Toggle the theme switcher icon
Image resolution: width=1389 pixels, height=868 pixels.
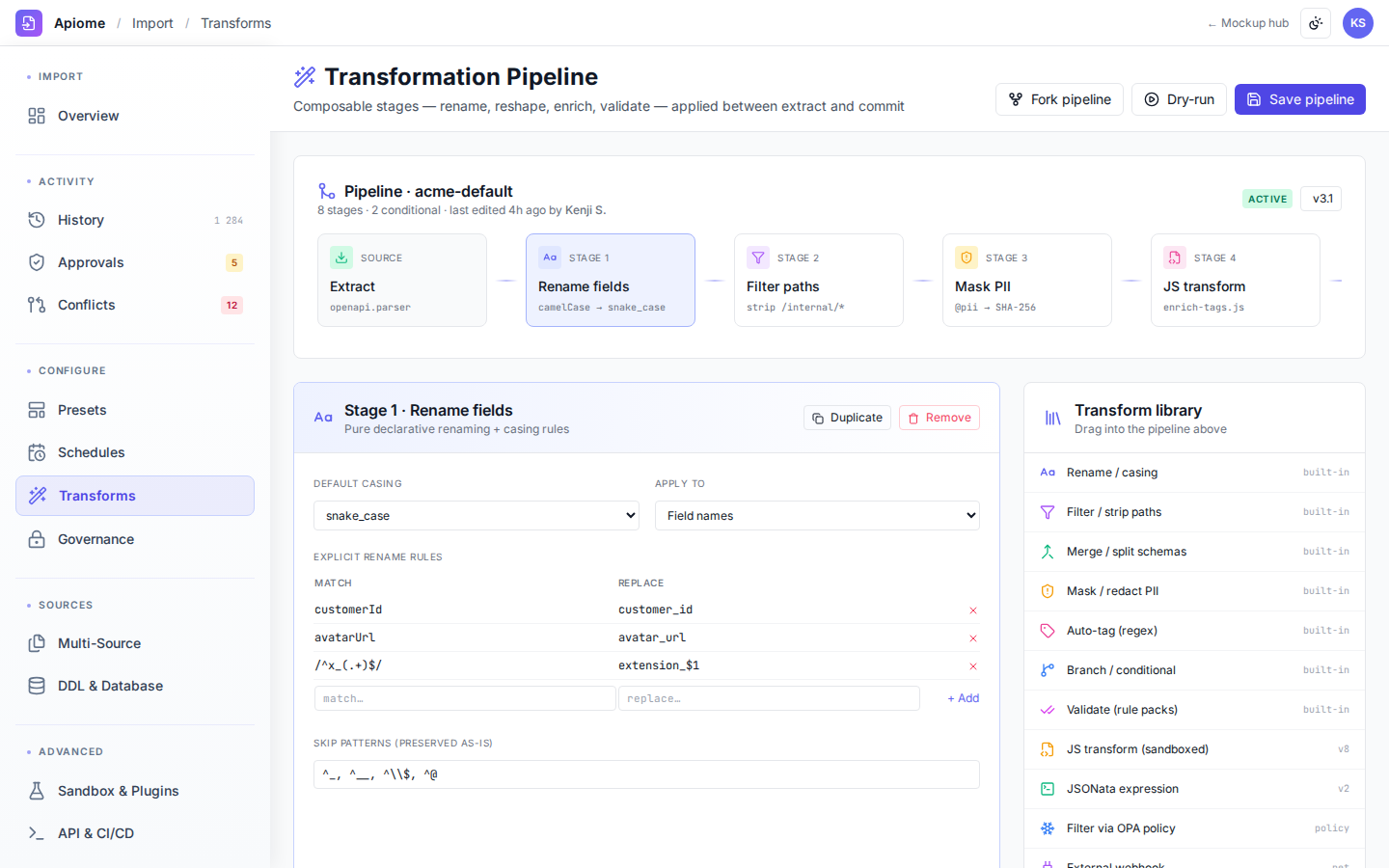coord(1316,23)
